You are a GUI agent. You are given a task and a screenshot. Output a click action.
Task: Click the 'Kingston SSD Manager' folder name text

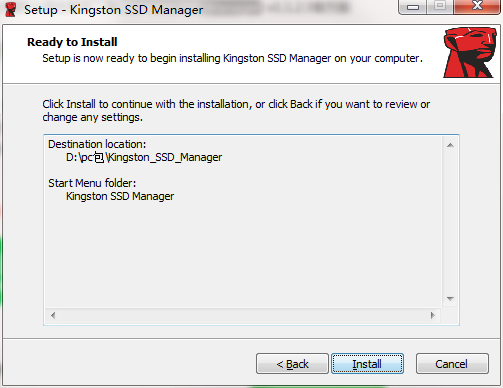tap(120, 196)
